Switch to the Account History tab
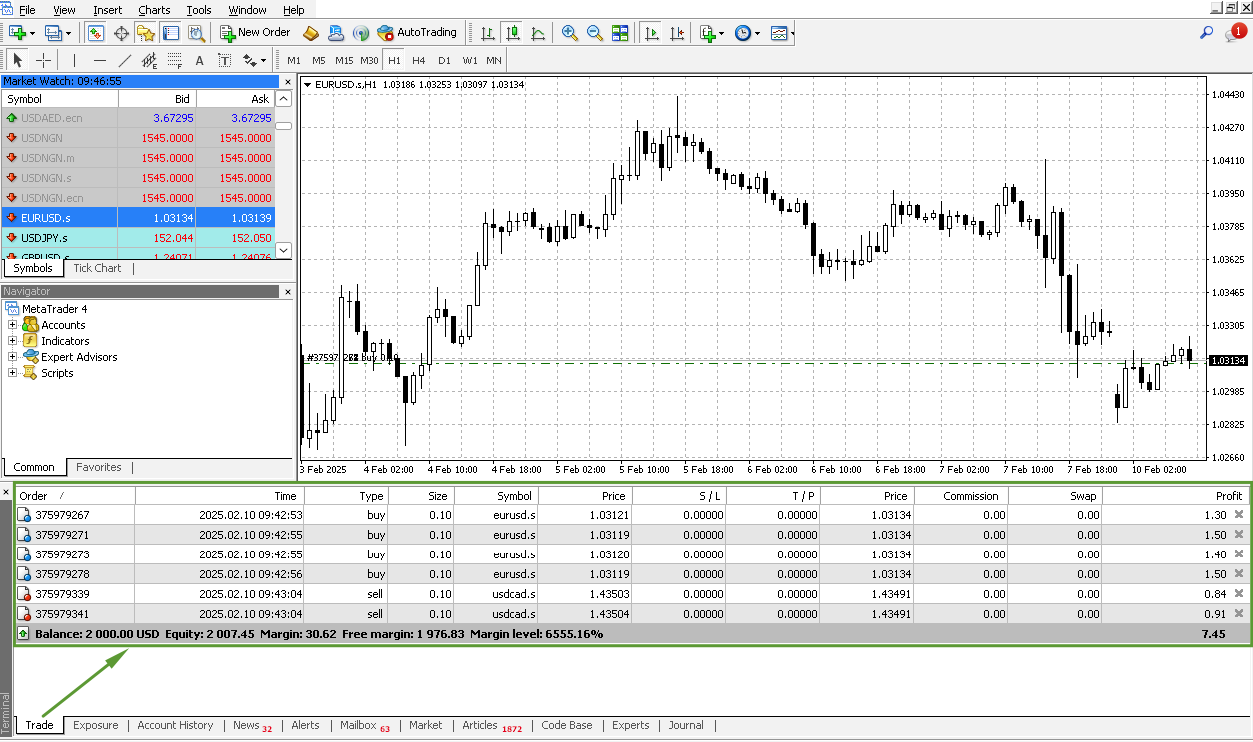Image resolution: width=1253 pixels, height=742 pixels. pyautogui.click(x=175, y=725)
